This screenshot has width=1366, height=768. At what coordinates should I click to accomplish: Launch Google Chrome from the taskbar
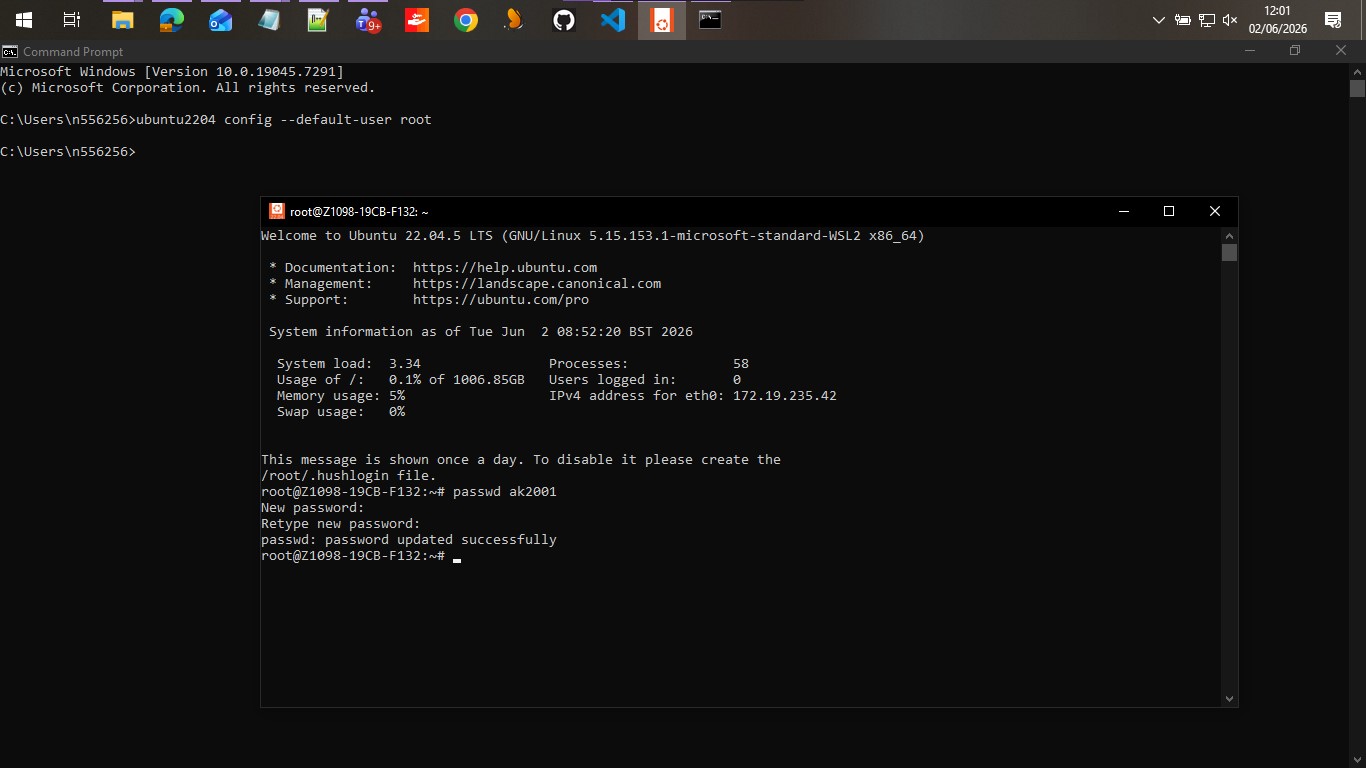[x=466, y=20]
